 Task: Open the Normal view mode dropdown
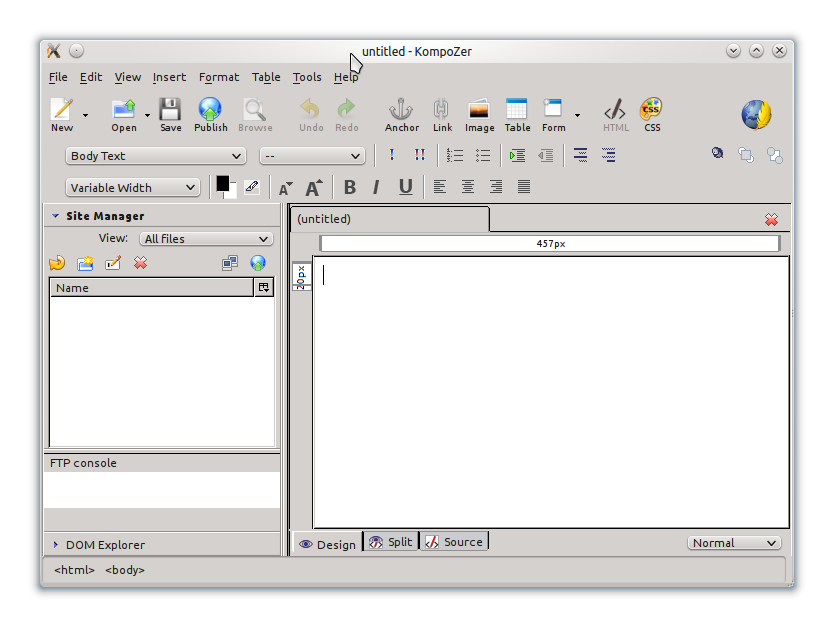(734, 543)
